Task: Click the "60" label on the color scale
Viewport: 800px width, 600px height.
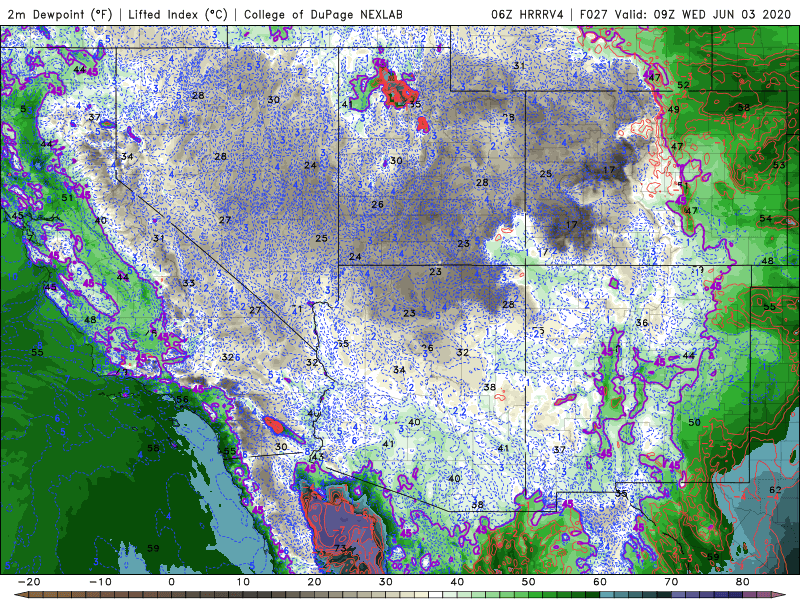Action: pyautogui.click(x=600, y=582)
